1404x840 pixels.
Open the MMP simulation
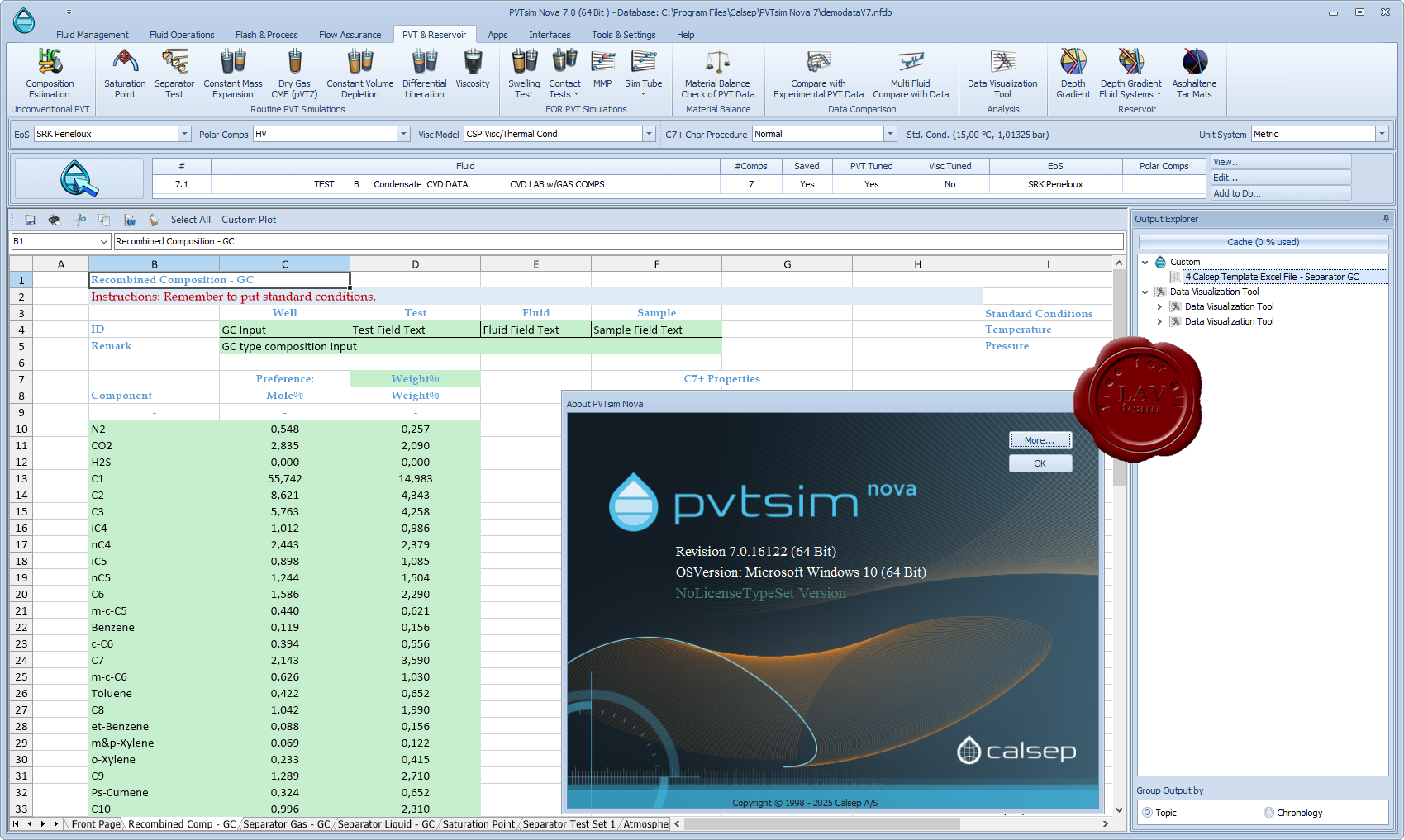(603, 68)
